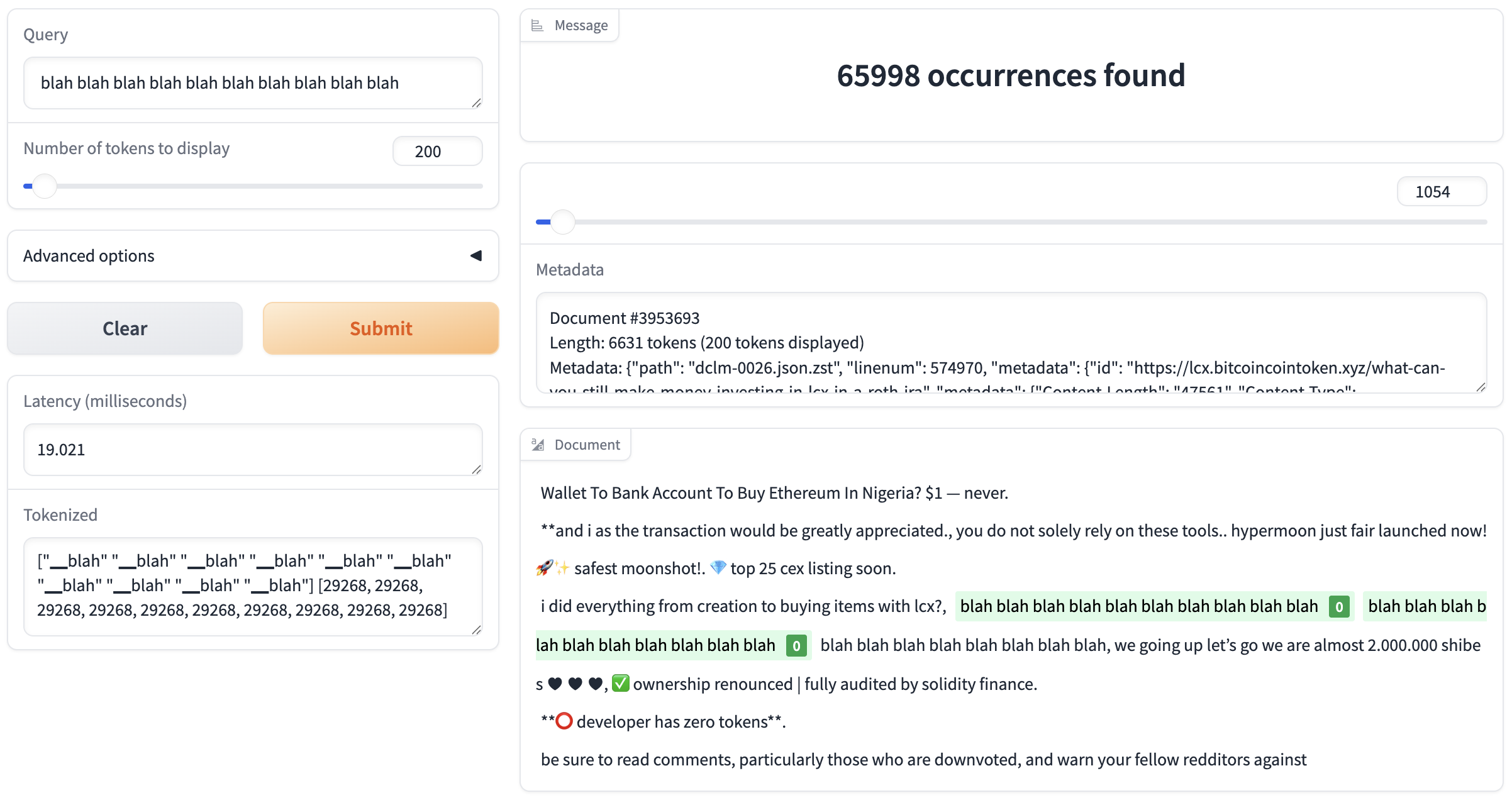Click the Latency field showing 19.021
The width and height of the screenshot is (1512, 800).
click(252, 450)
